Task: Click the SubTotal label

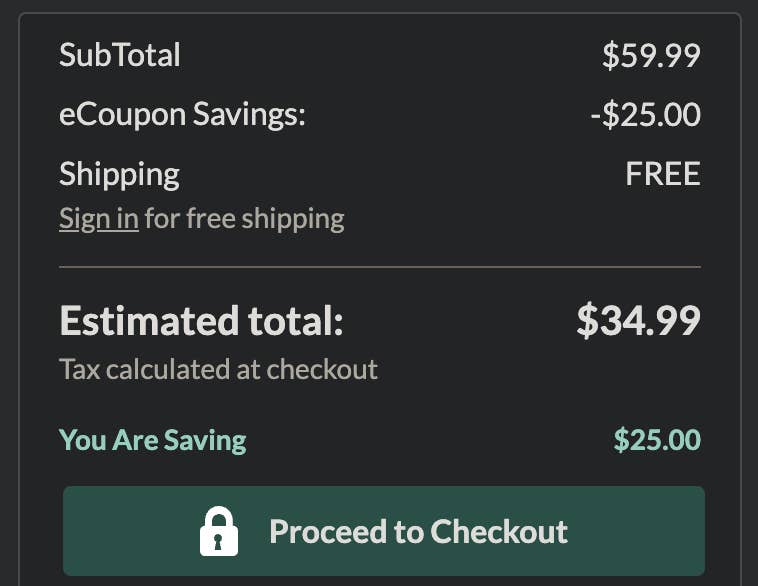Action: coord(120,55)
